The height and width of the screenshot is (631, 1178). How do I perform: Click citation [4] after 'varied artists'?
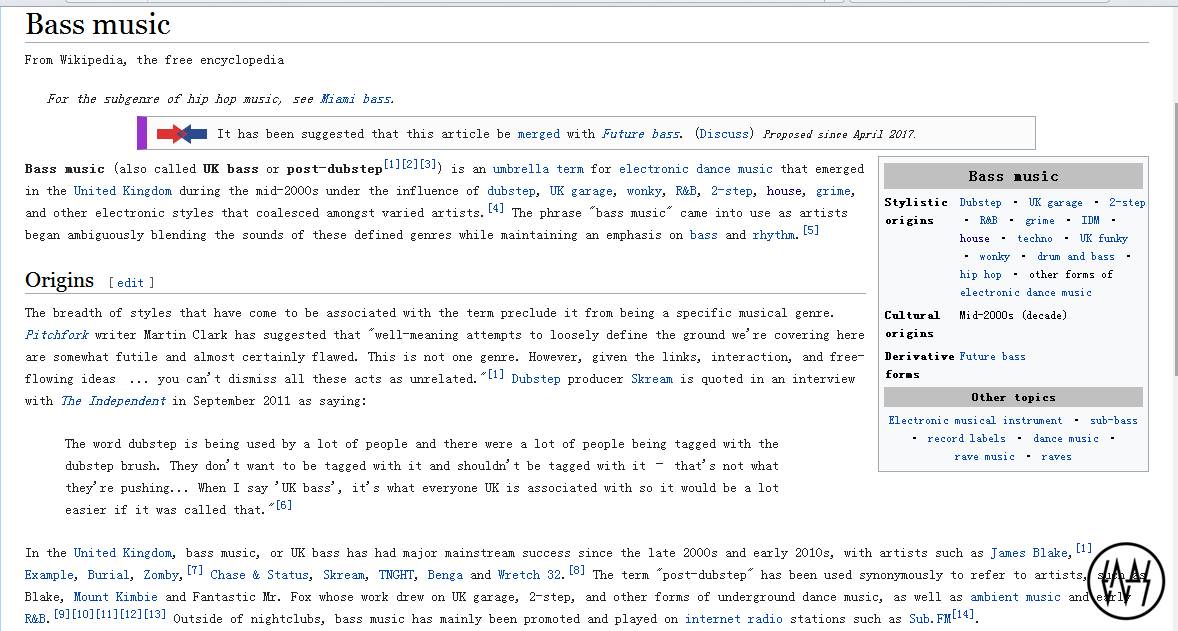[x=496, y=208]
